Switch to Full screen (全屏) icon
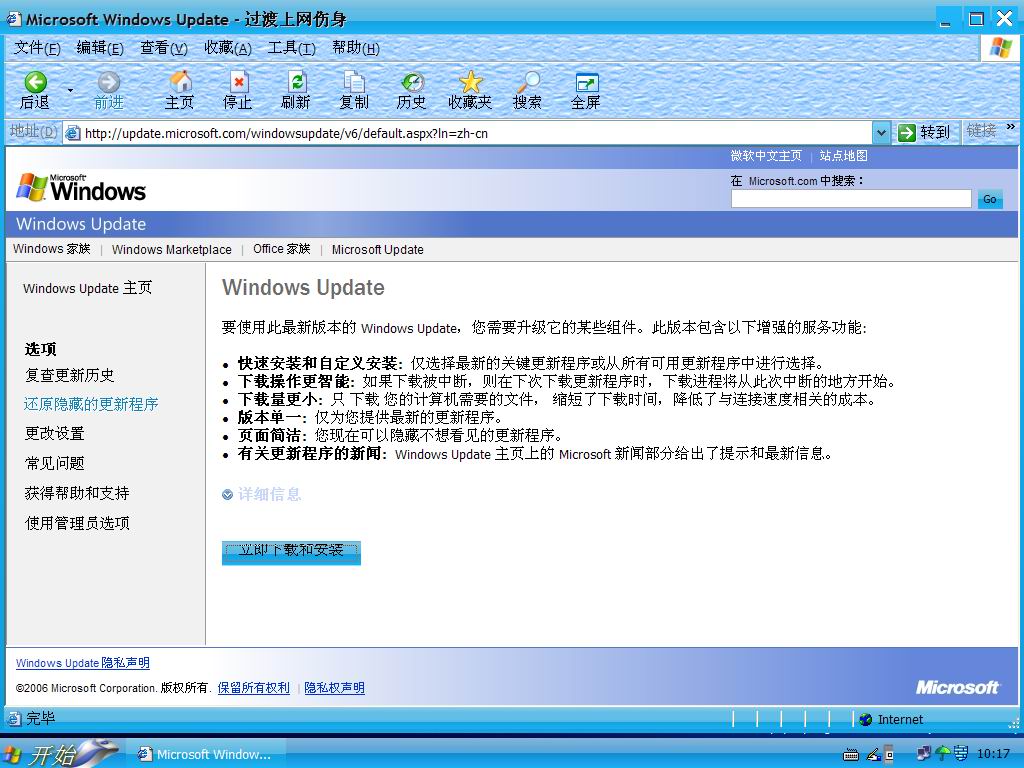 coord(586,83)
